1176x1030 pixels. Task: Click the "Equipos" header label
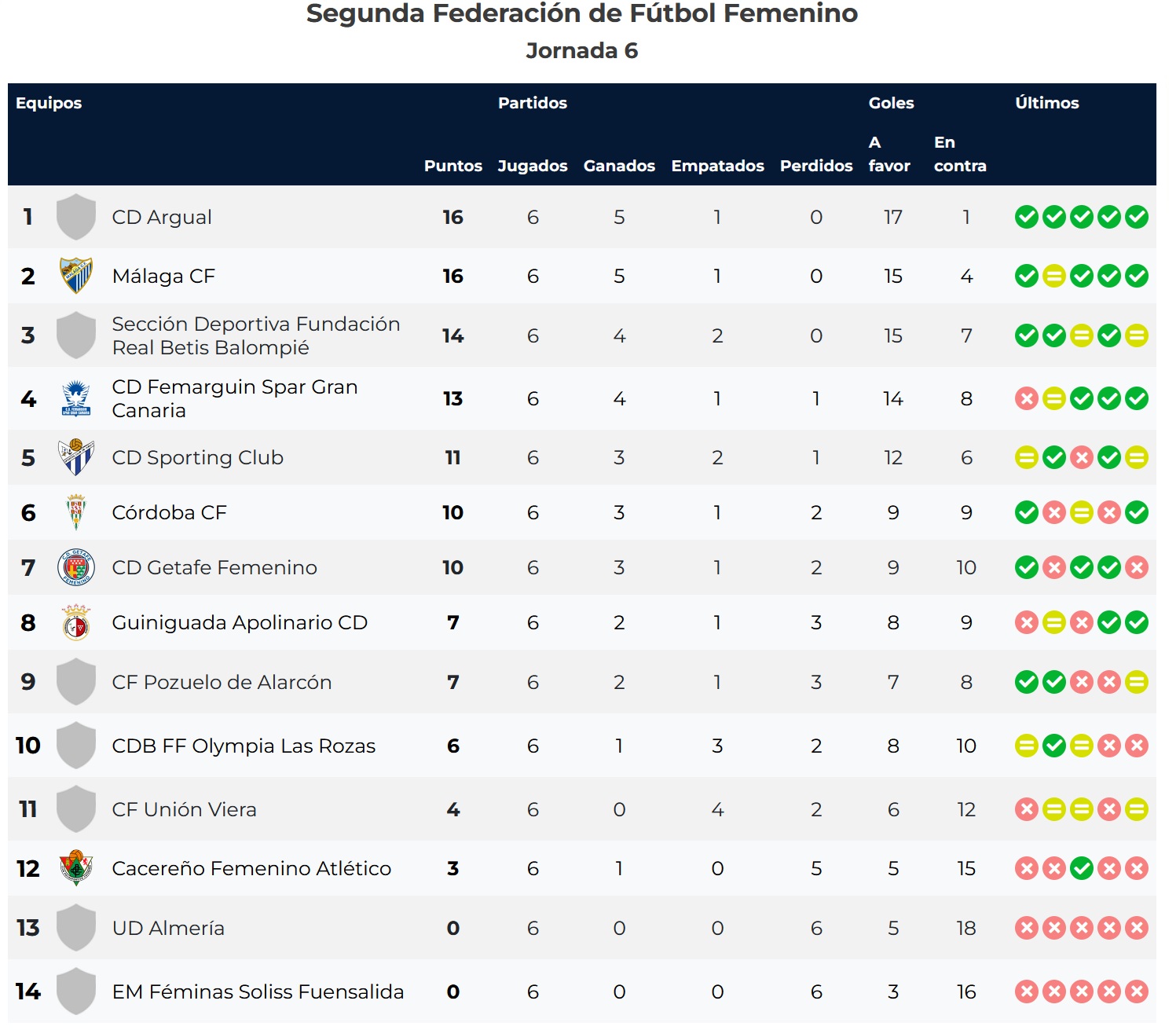tap(49, 103)
